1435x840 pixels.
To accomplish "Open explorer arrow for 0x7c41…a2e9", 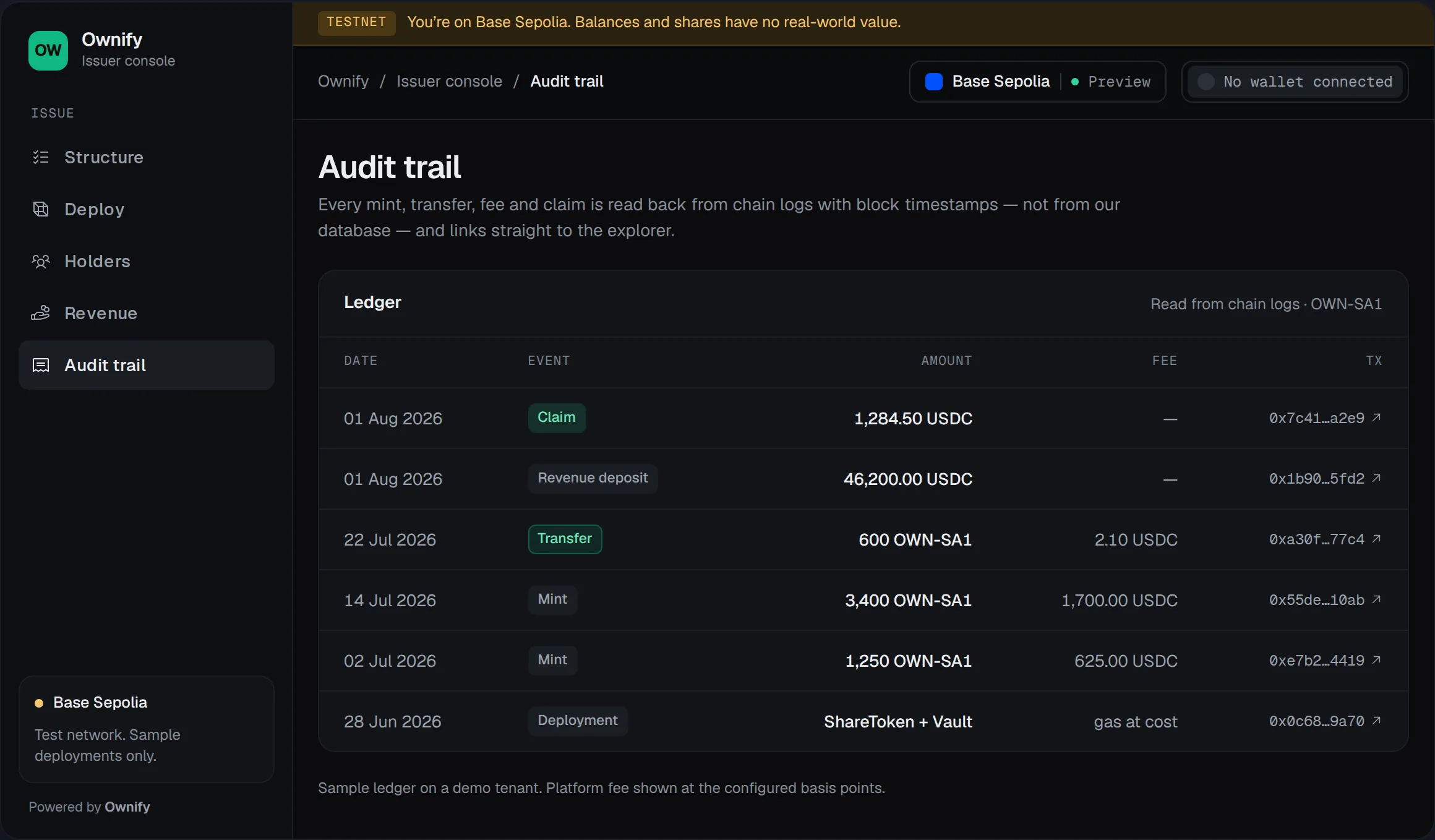I will [1376, 418].
